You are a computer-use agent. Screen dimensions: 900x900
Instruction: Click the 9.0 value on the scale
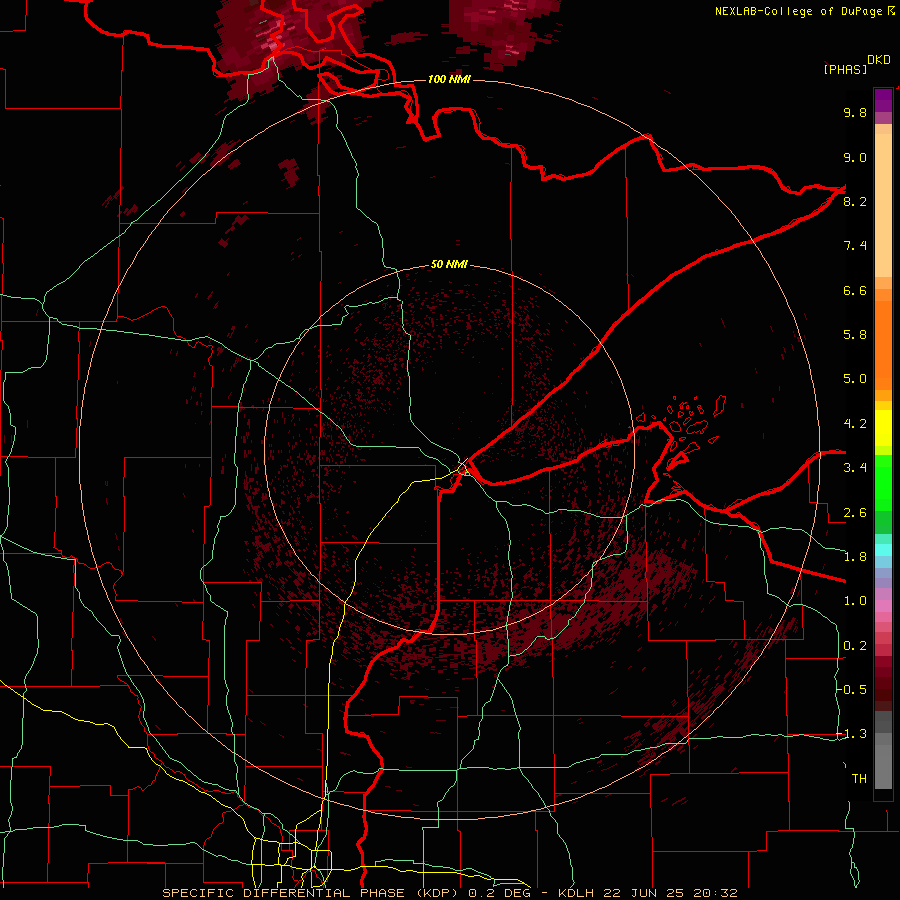point(855,157)
